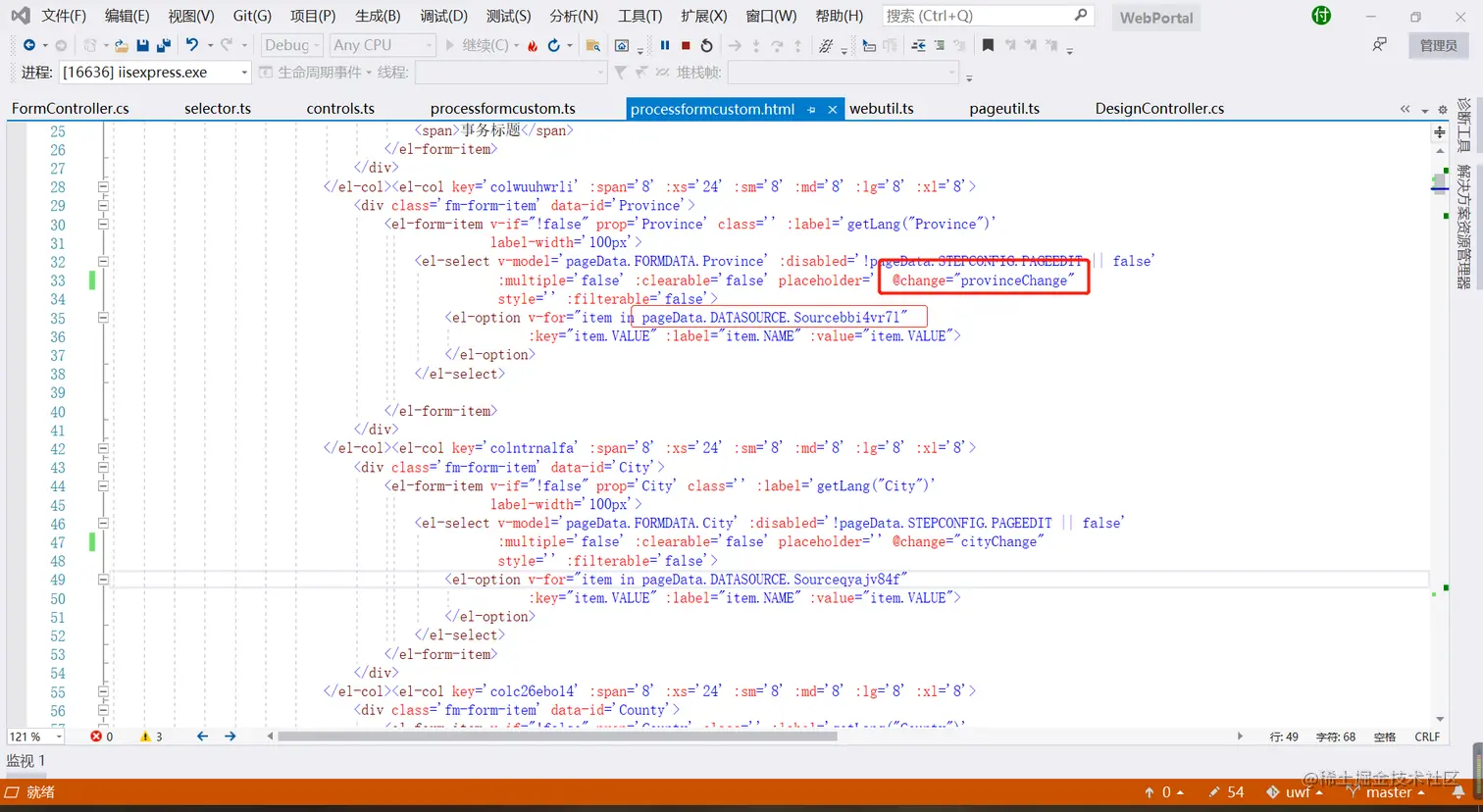Open the Debug configuration dropdown
Viewport: 1483px width, 812px height.
292,45
